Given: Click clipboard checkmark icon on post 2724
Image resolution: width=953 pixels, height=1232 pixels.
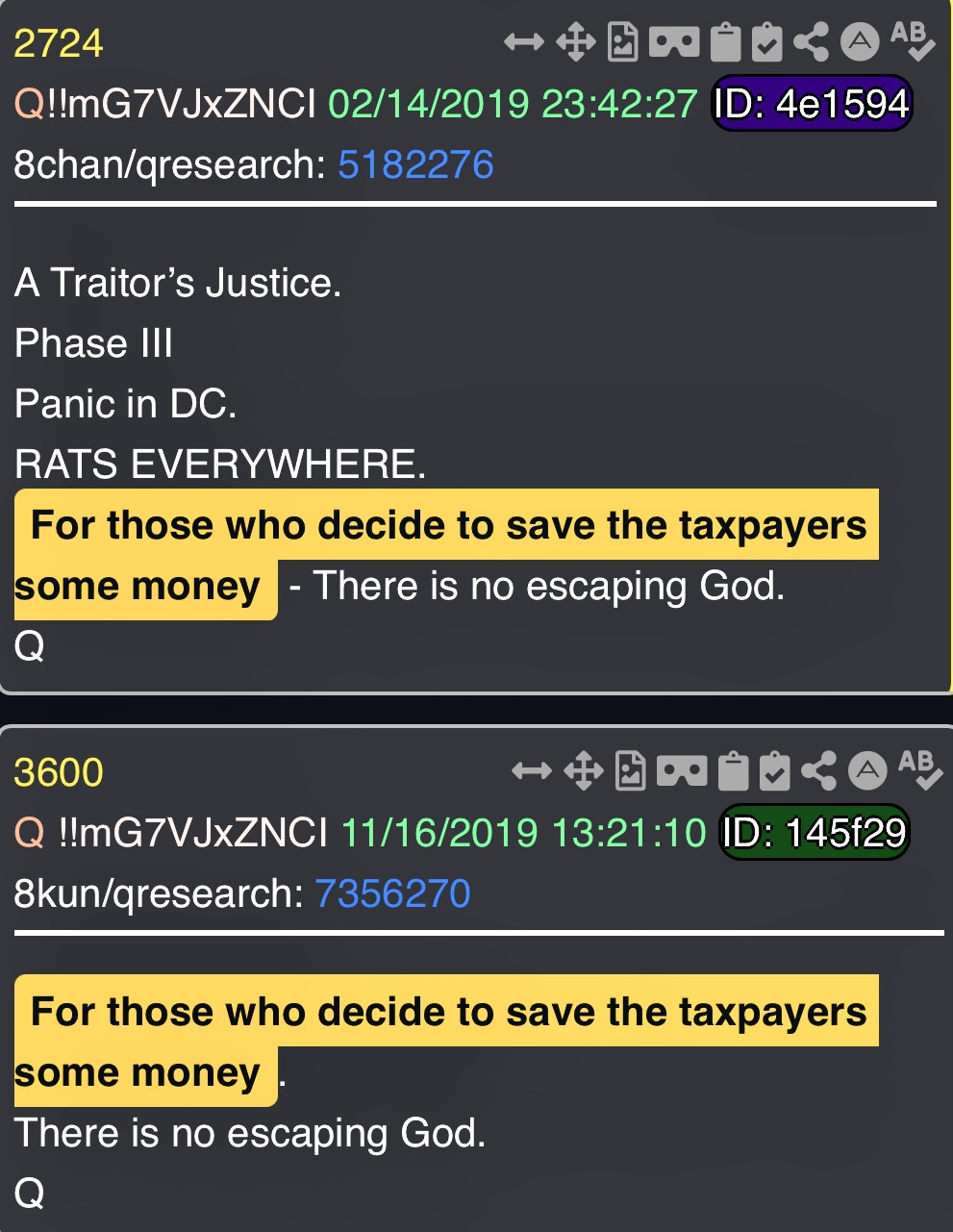Looking at the screenshot, I should point(767,42).
